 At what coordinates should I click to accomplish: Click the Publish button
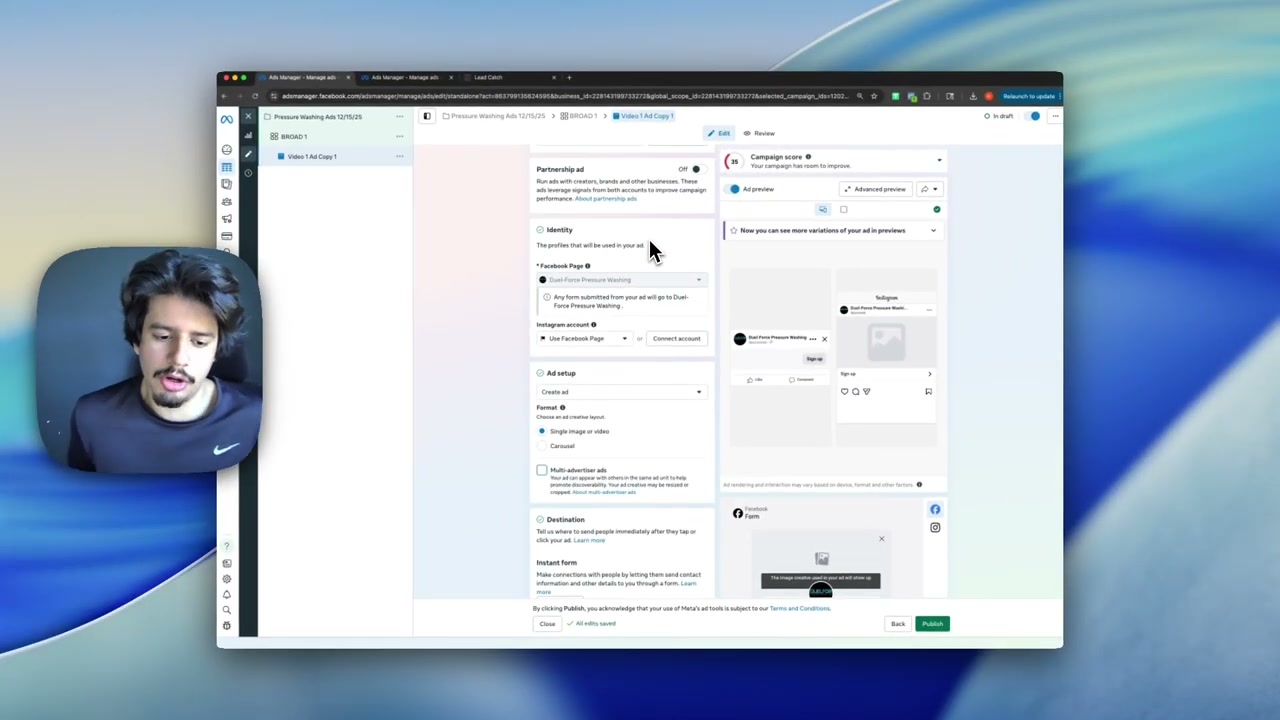point(932,624)
